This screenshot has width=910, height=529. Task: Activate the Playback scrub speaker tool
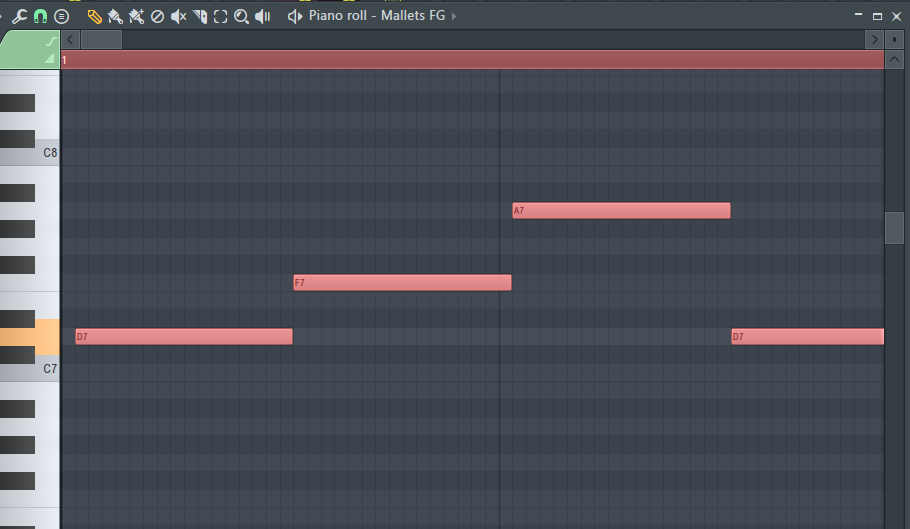tap(263, 16)
